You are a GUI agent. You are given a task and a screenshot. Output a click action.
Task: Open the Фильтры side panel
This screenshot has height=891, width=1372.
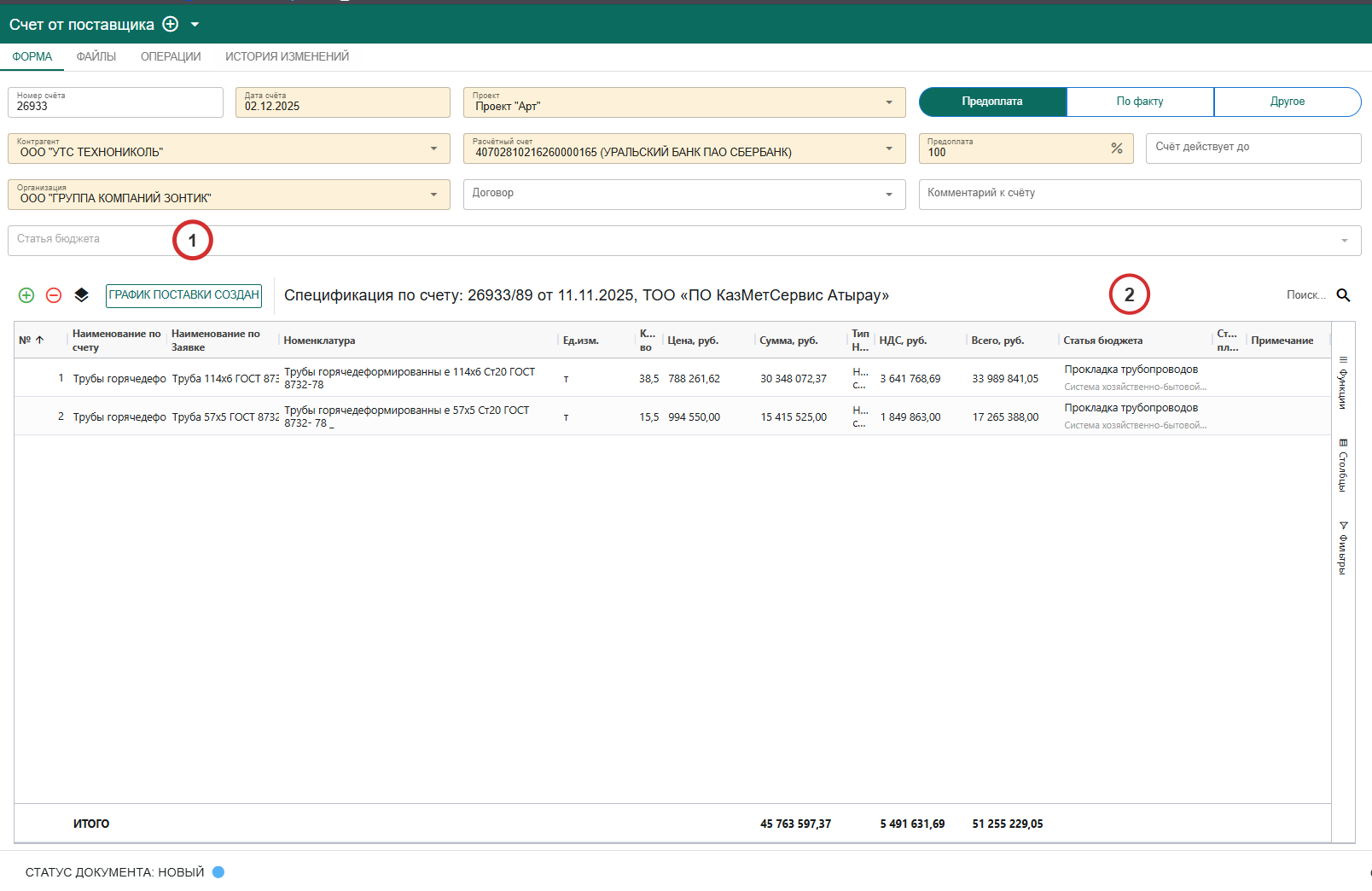1343,547
